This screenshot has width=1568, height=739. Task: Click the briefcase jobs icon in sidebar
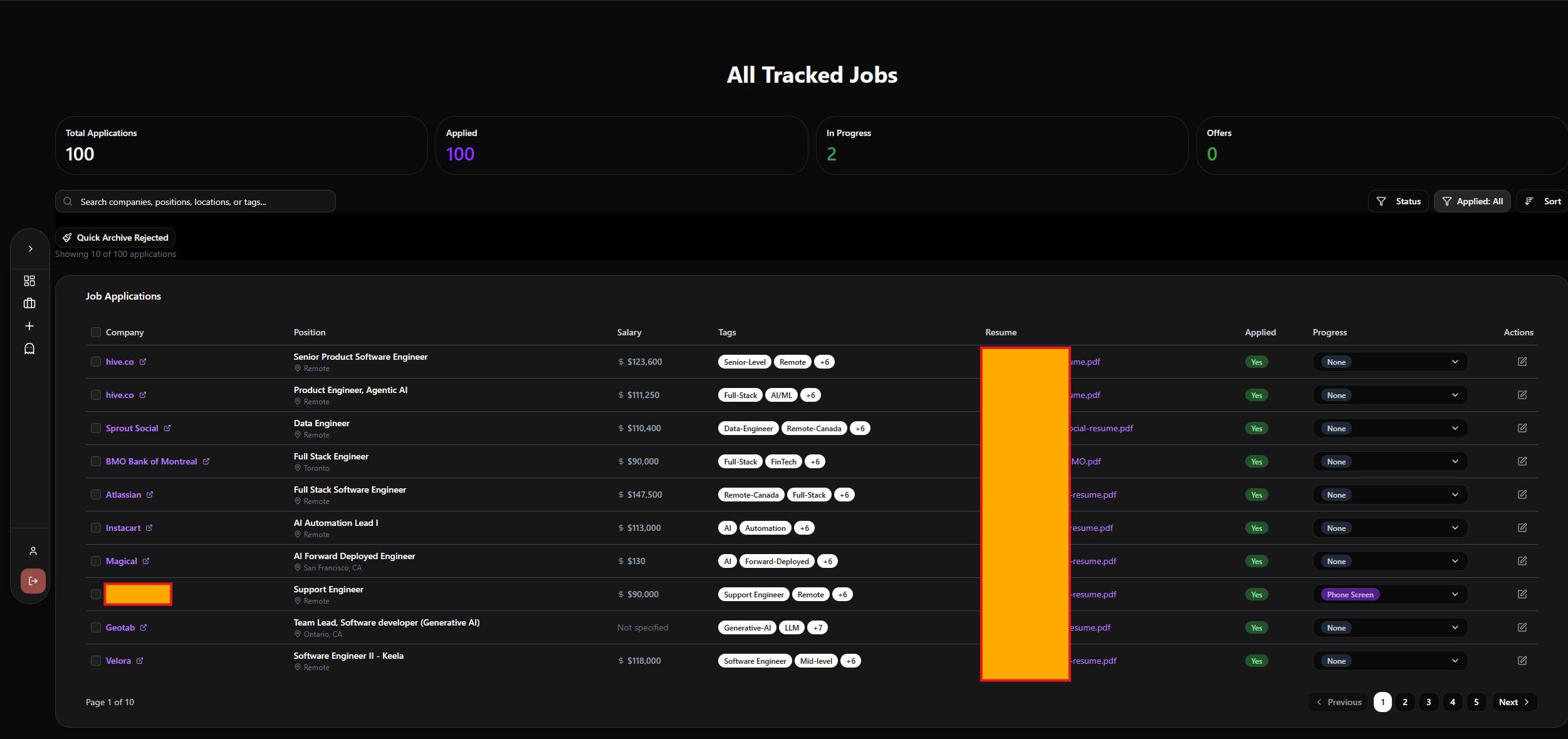[x=29, y=303]
